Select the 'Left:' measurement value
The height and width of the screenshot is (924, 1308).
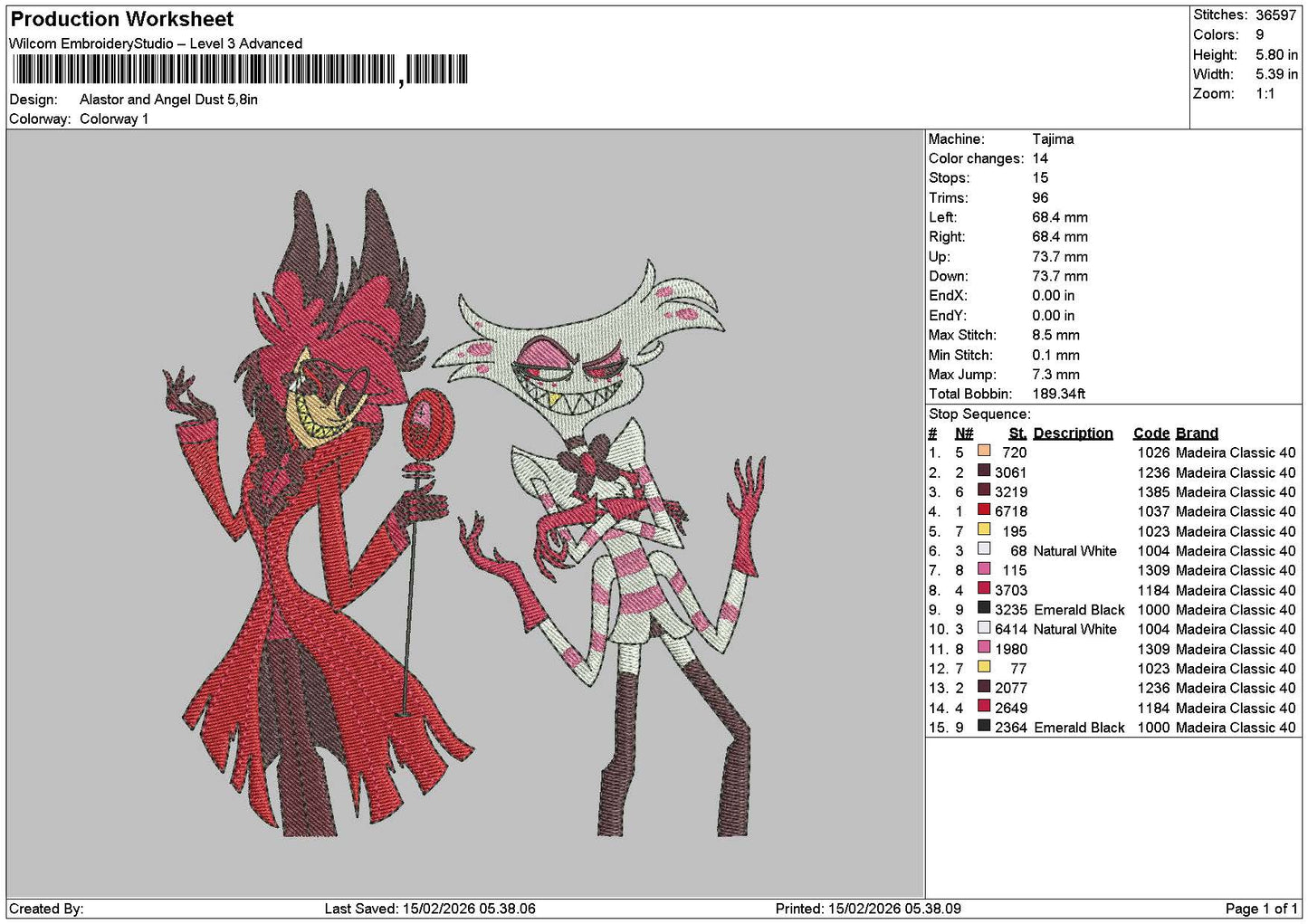tap(1060, 217)
